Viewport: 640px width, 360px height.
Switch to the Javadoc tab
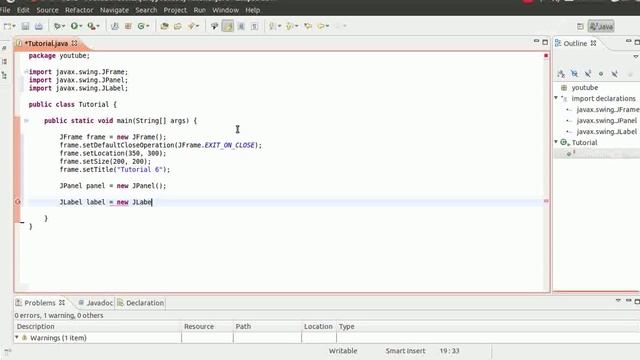click(x=96, y=303)
